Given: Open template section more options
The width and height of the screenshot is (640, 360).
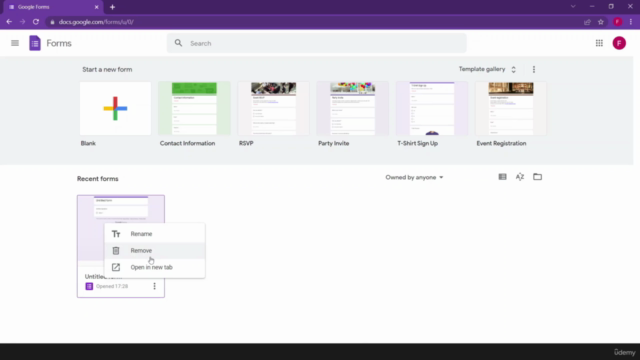Looking at the screenshot, I should pyautogui.click(x=533, y=69).
